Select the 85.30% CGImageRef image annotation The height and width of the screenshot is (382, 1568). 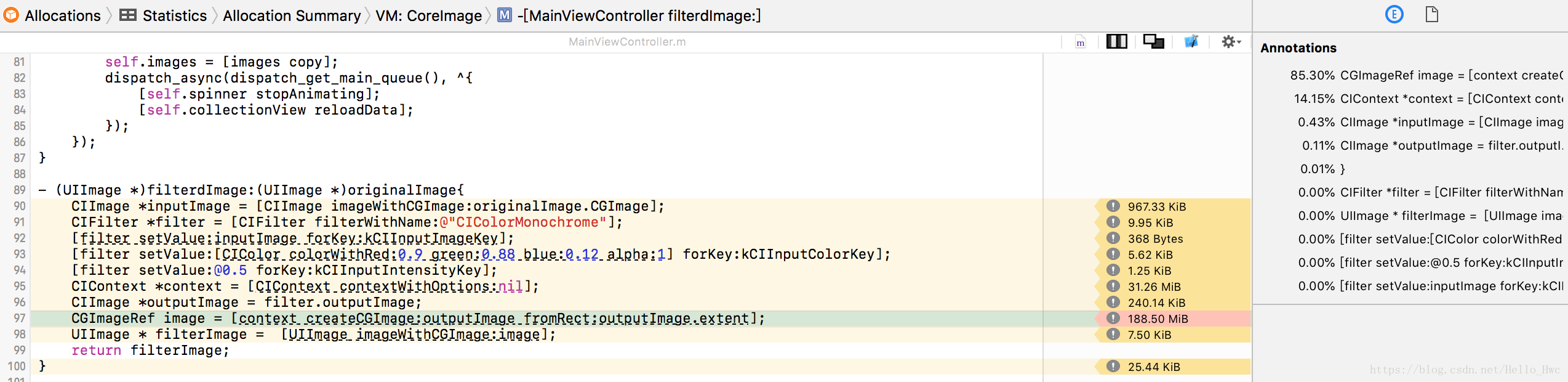(1426, 75)
